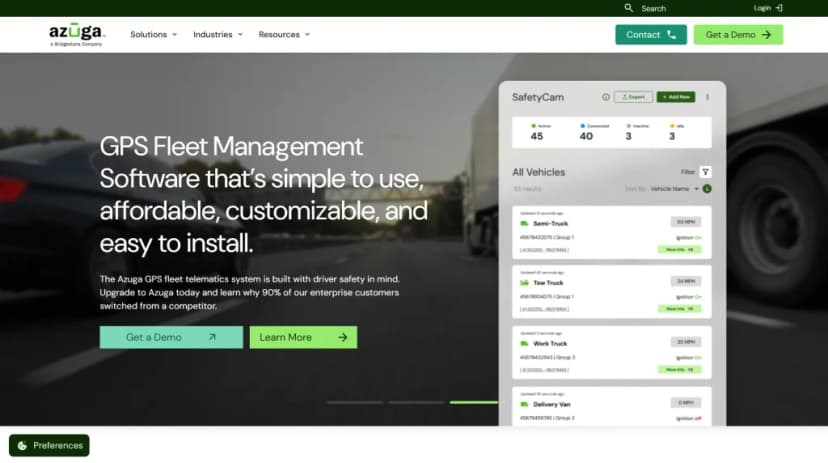The width and height of the screenshot is (828, 463).
Task: Click the Connected count 40
Action: (586, 136)
